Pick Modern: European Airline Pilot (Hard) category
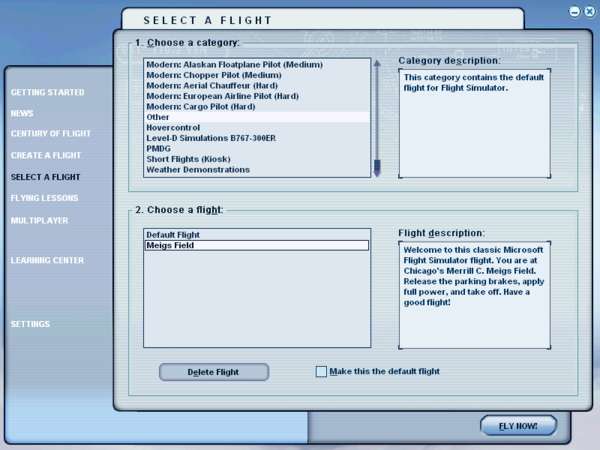 tap(256, 96)
